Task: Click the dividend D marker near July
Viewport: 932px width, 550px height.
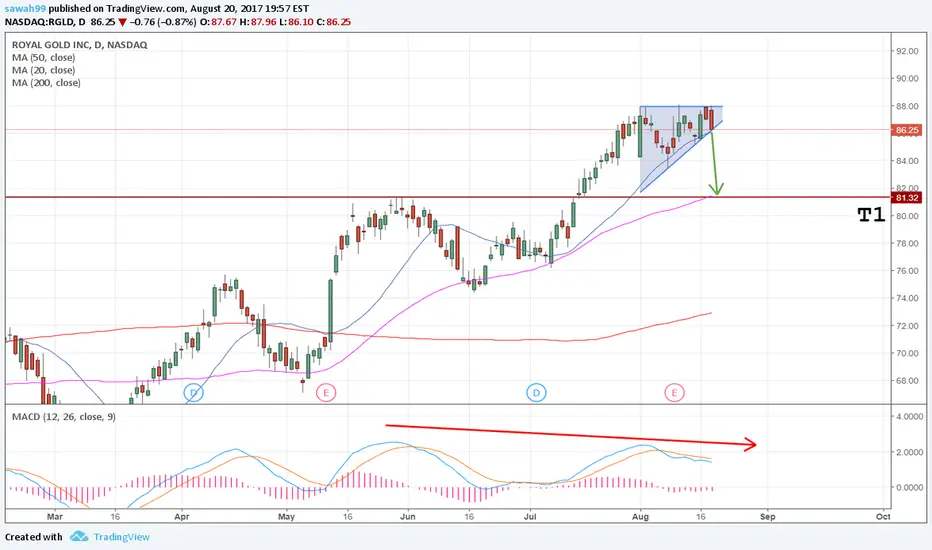Action: 536,392
